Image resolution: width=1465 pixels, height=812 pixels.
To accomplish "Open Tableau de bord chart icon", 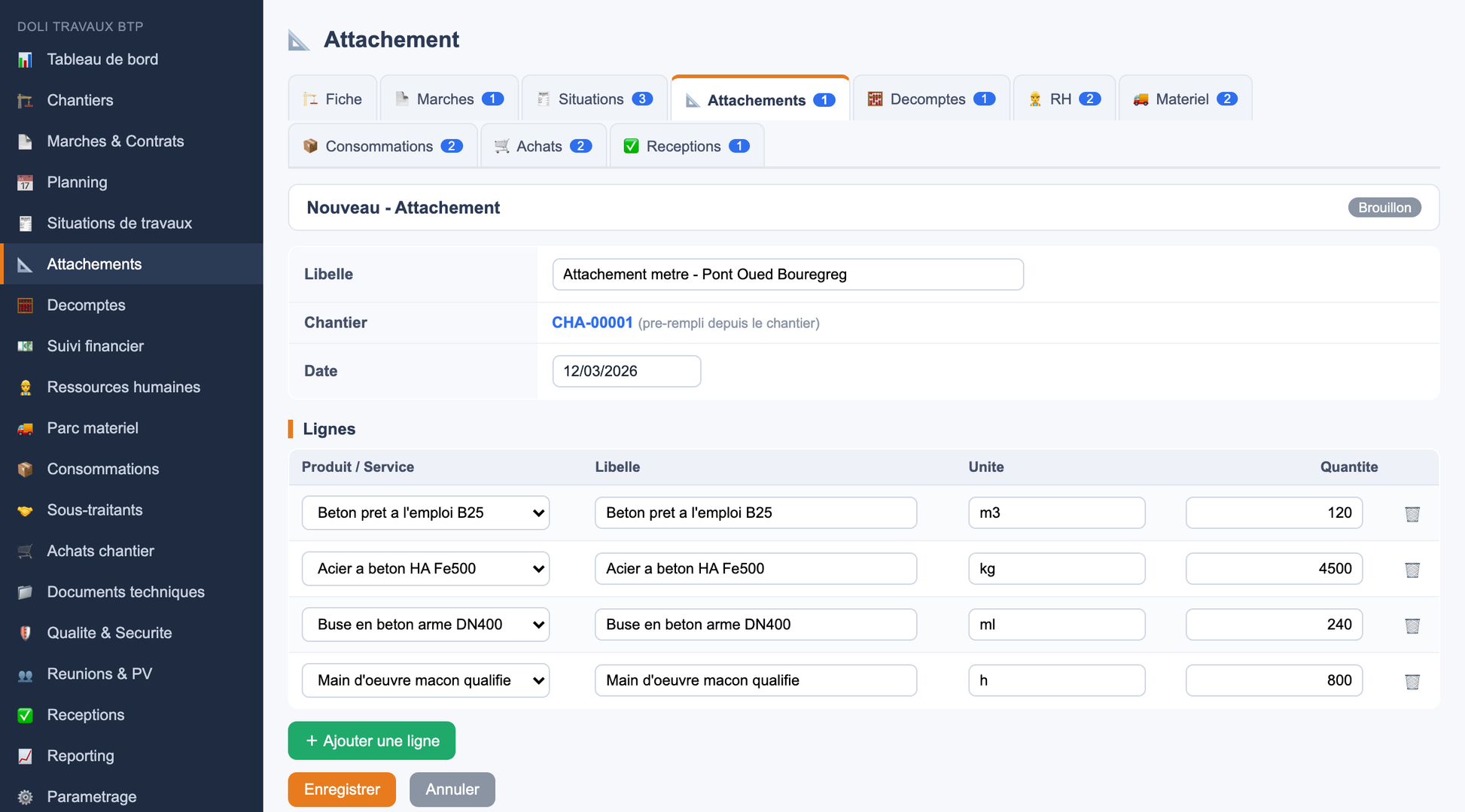I will coord(25,59).
